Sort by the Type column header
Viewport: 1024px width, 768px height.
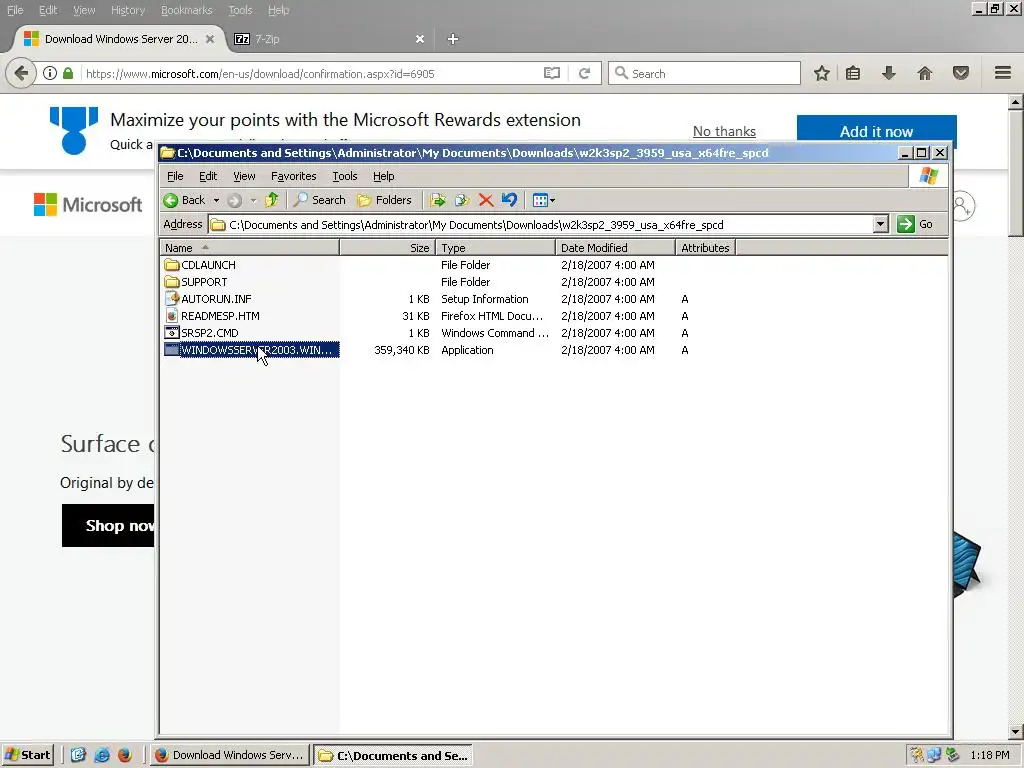pyautogui.click(x=496, y=248)
